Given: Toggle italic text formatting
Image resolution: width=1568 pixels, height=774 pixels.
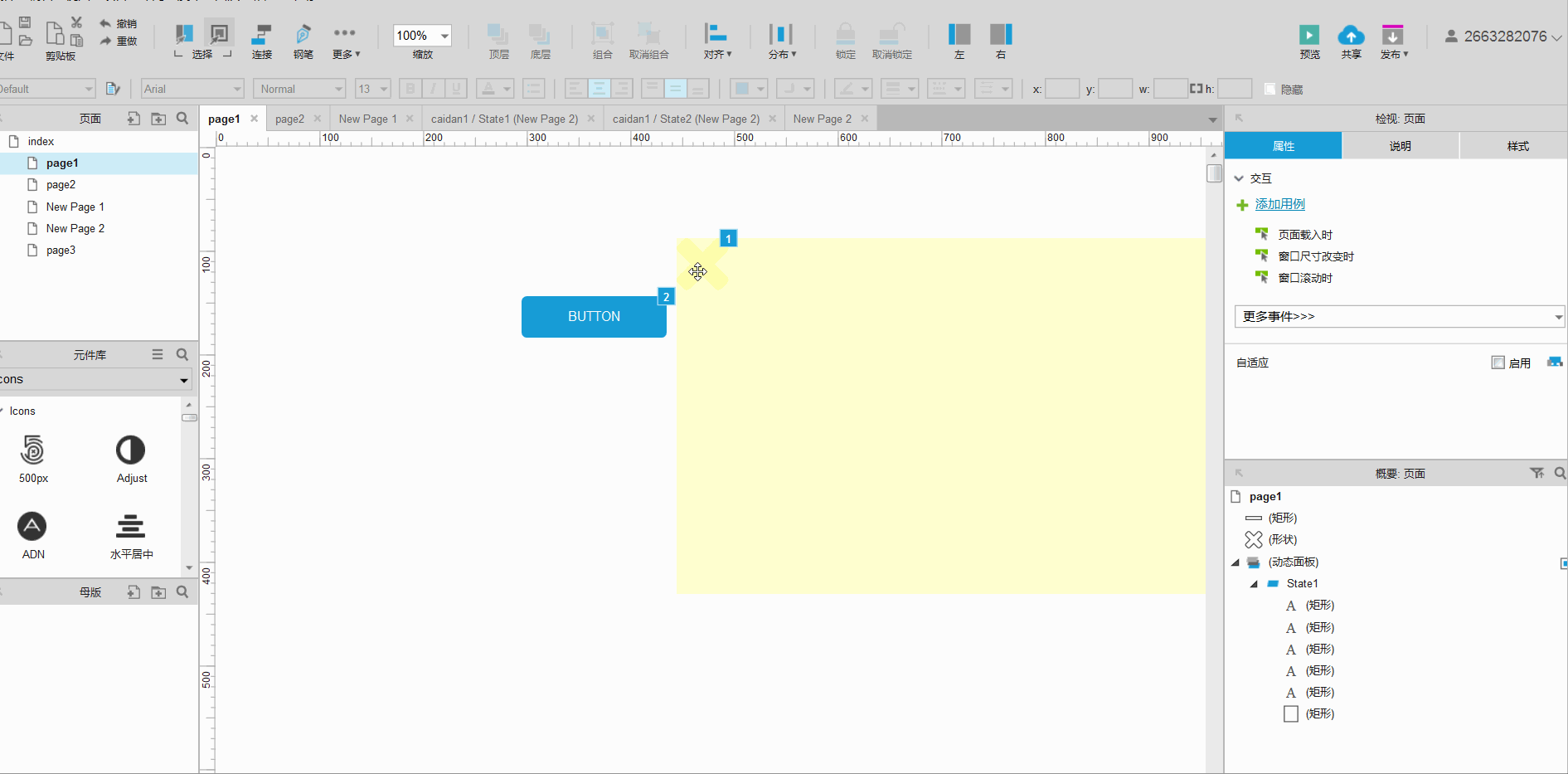Looking at the screenshot, I should point(433,89).
